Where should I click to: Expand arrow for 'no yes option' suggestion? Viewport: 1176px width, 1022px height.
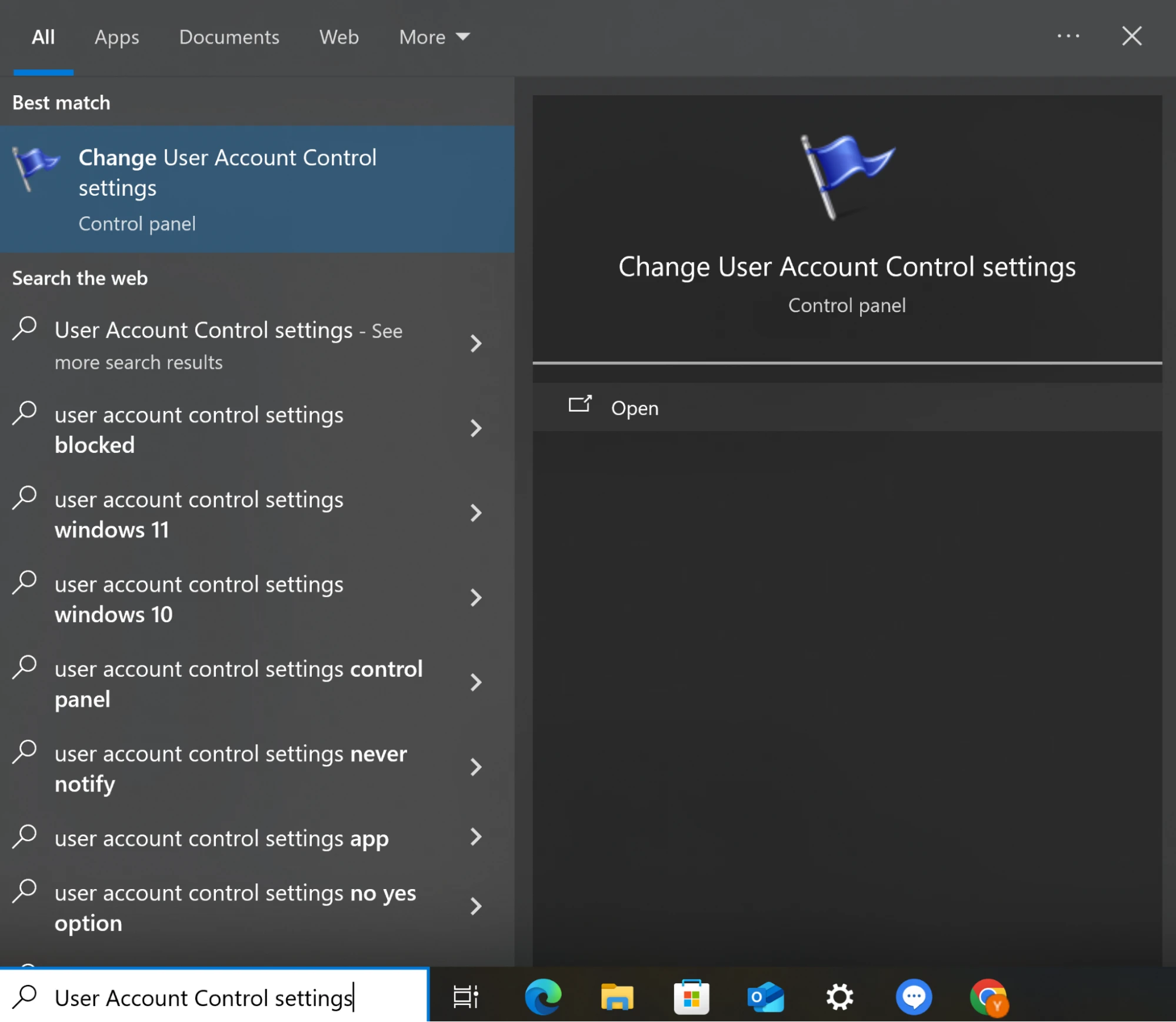click(x=476, y=907)
